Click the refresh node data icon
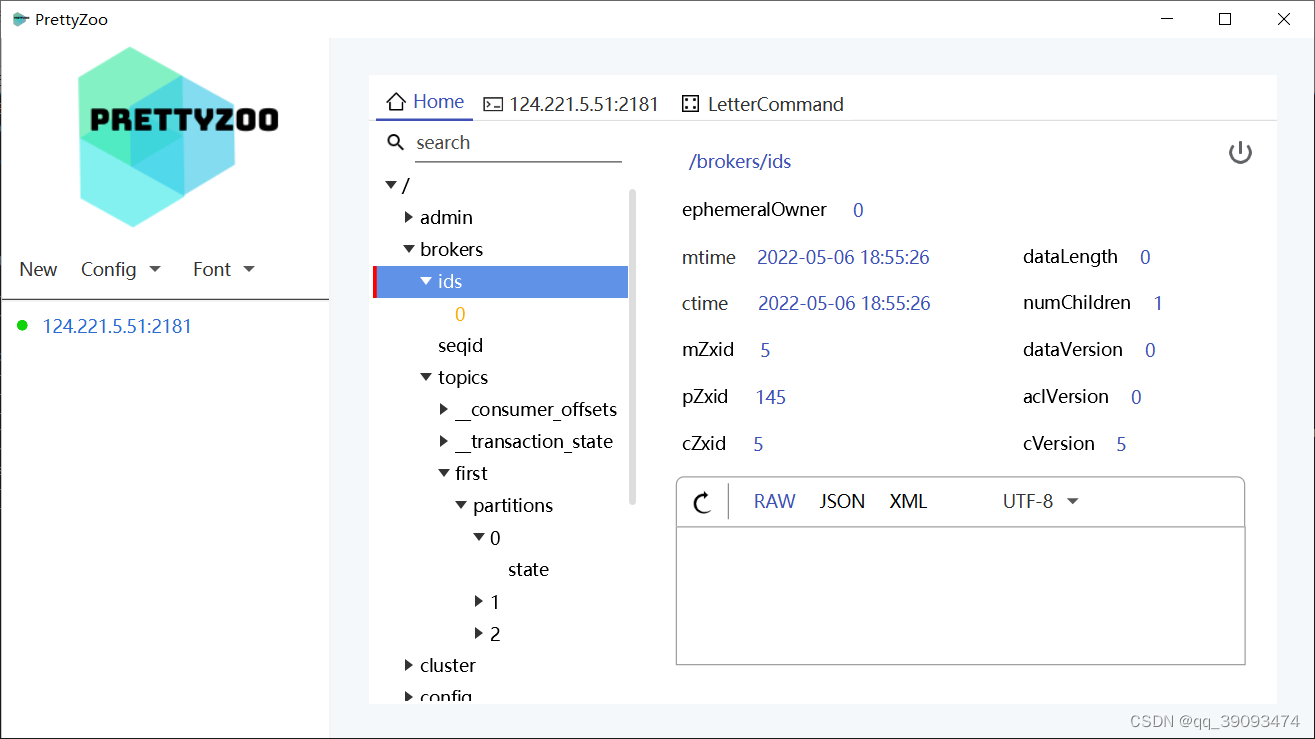The height and width of the screenshot is (739, 1315). (x=702, y=502)
